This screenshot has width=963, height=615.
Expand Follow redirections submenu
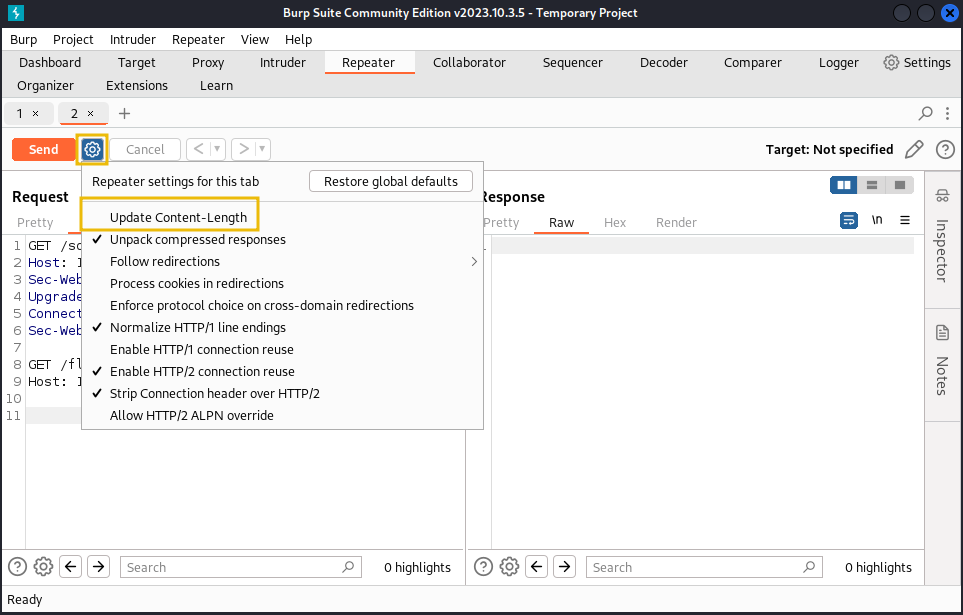283,262
